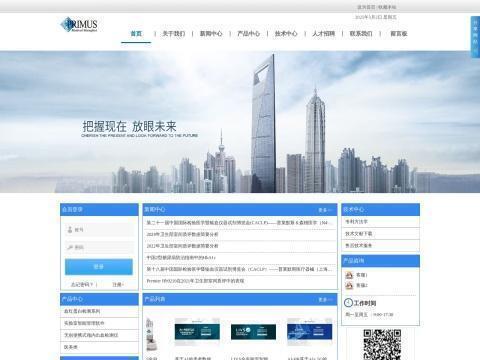This screenshot has width=480, height=360.
Task: Click the 收藏本站 link at top
Action: click(x=387, y=7)
